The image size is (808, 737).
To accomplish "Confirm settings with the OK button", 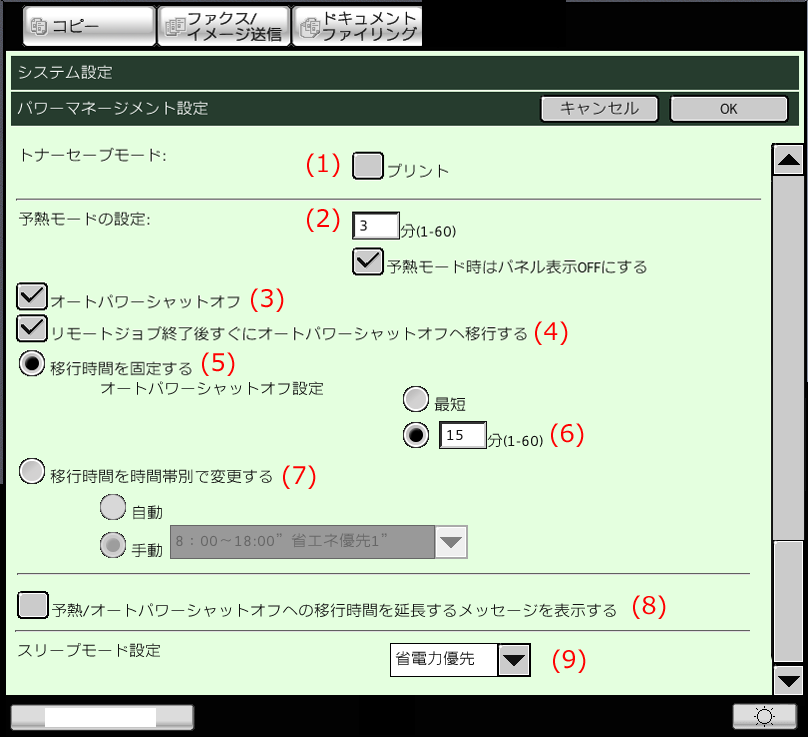I will click(x=728, y=108).
